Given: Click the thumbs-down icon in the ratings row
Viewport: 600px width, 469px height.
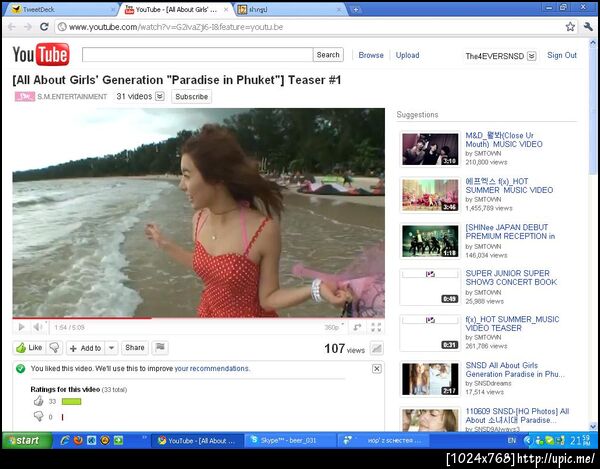Looking at the screenshot, I should 39,416.
